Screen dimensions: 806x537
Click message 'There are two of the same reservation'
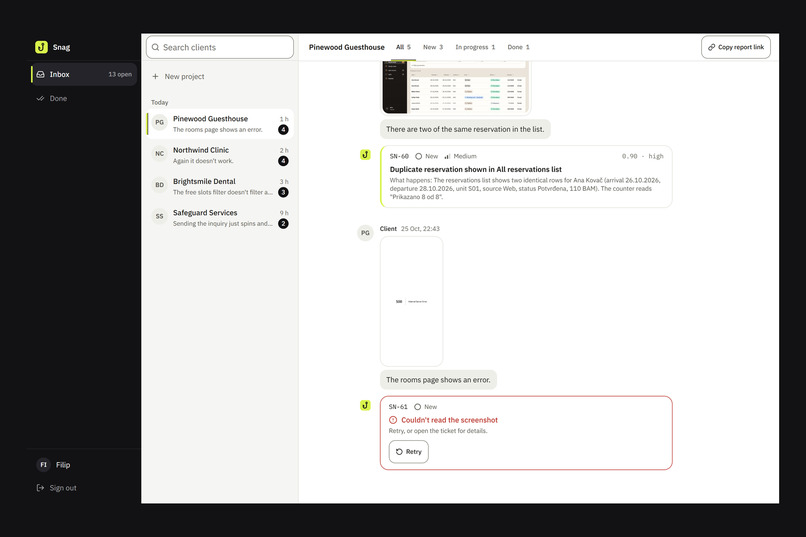pyautogui.click(x=465, y=129)
